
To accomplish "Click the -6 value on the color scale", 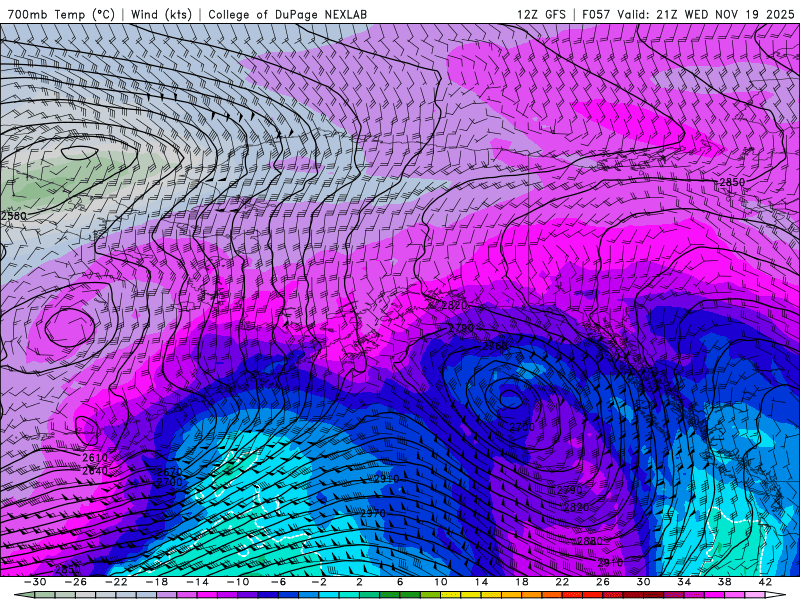I will pyautogui.click(x=279, y=582).
